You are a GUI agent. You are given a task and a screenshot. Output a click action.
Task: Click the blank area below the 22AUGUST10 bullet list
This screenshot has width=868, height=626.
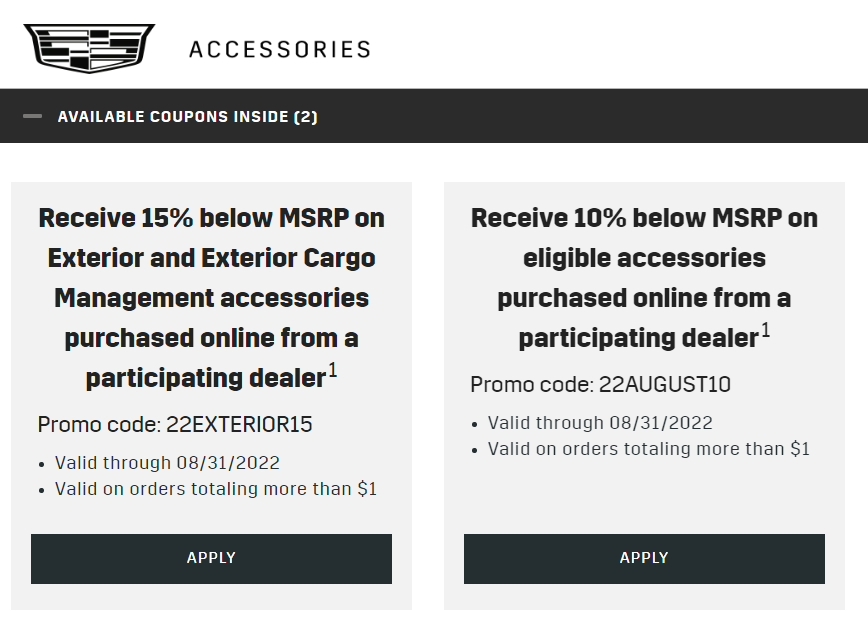[x=644, y=495]
